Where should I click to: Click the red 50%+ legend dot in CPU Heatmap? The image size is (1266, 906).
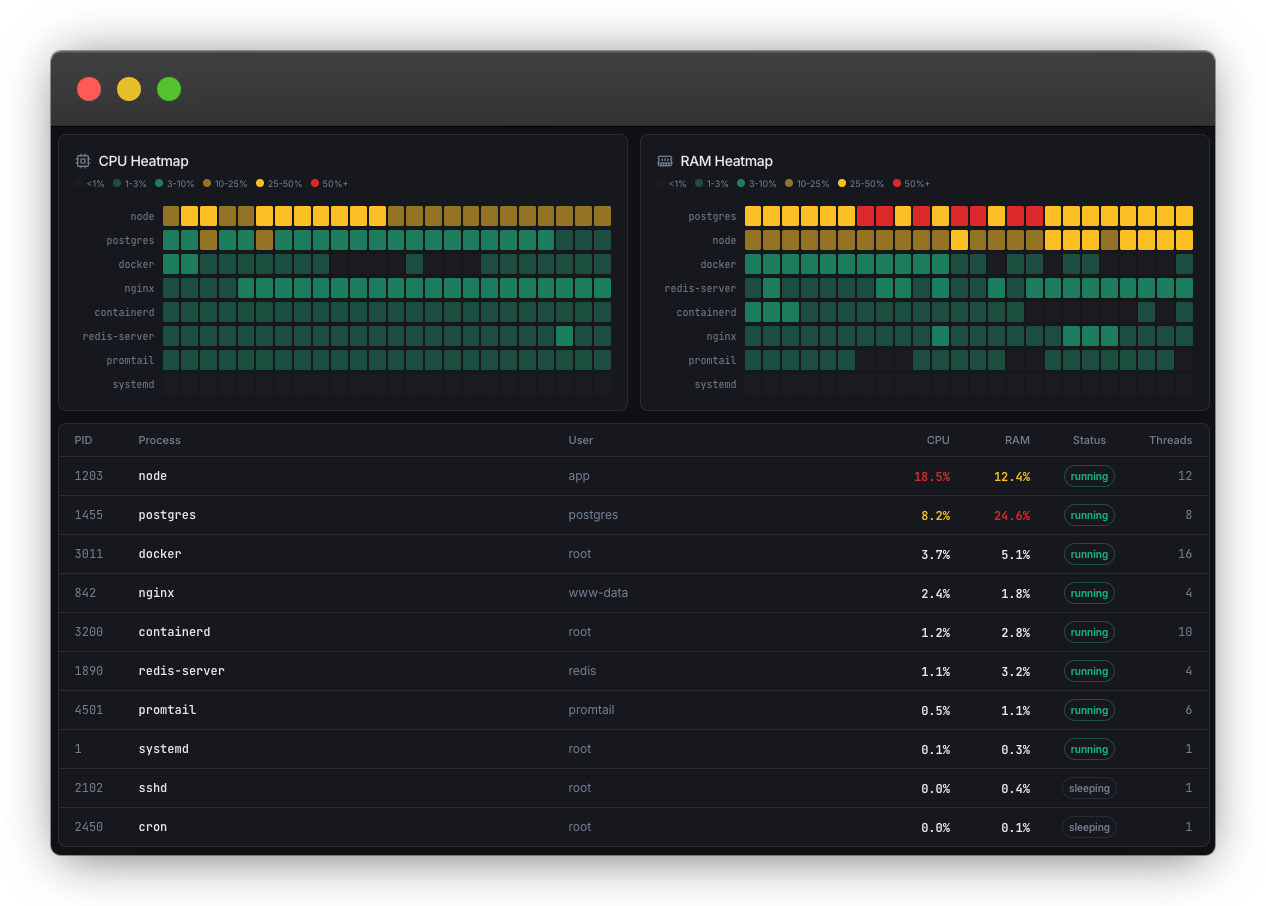click(315, 183)
